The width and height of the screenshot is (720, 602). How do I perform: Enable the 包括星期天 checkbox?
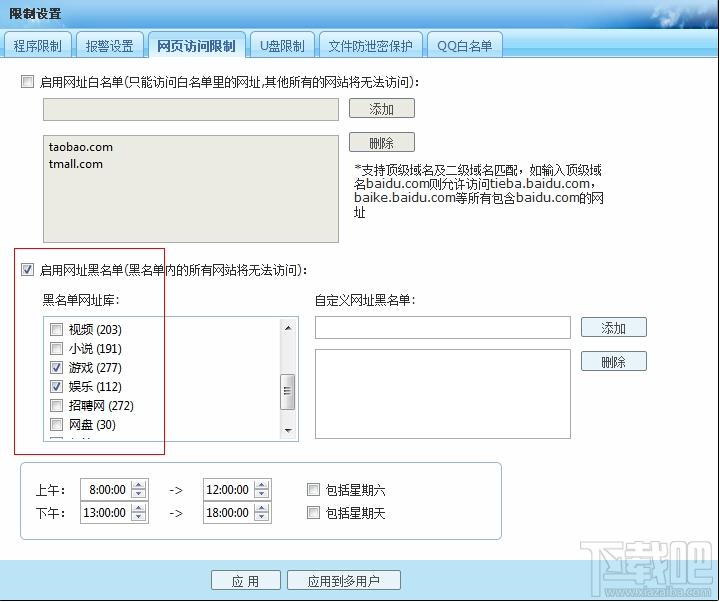tap(313, 512)
